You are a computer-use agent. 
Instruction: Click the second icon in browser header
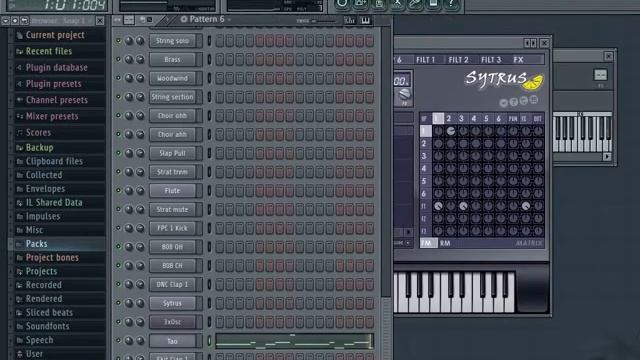pyautogui.click(x=15, y=20)
